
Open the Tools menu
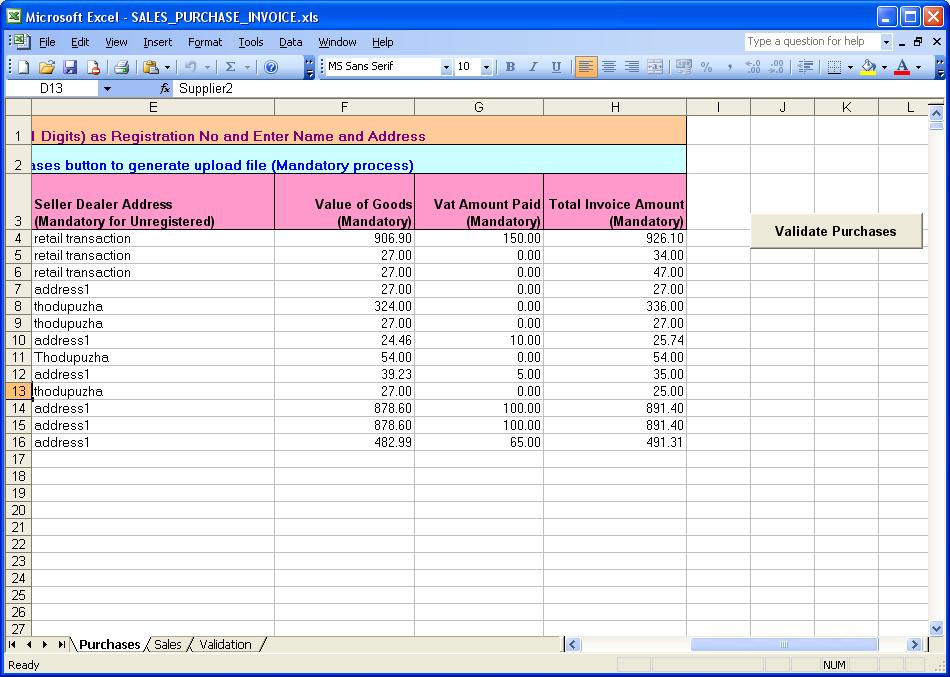click(251, 42)
